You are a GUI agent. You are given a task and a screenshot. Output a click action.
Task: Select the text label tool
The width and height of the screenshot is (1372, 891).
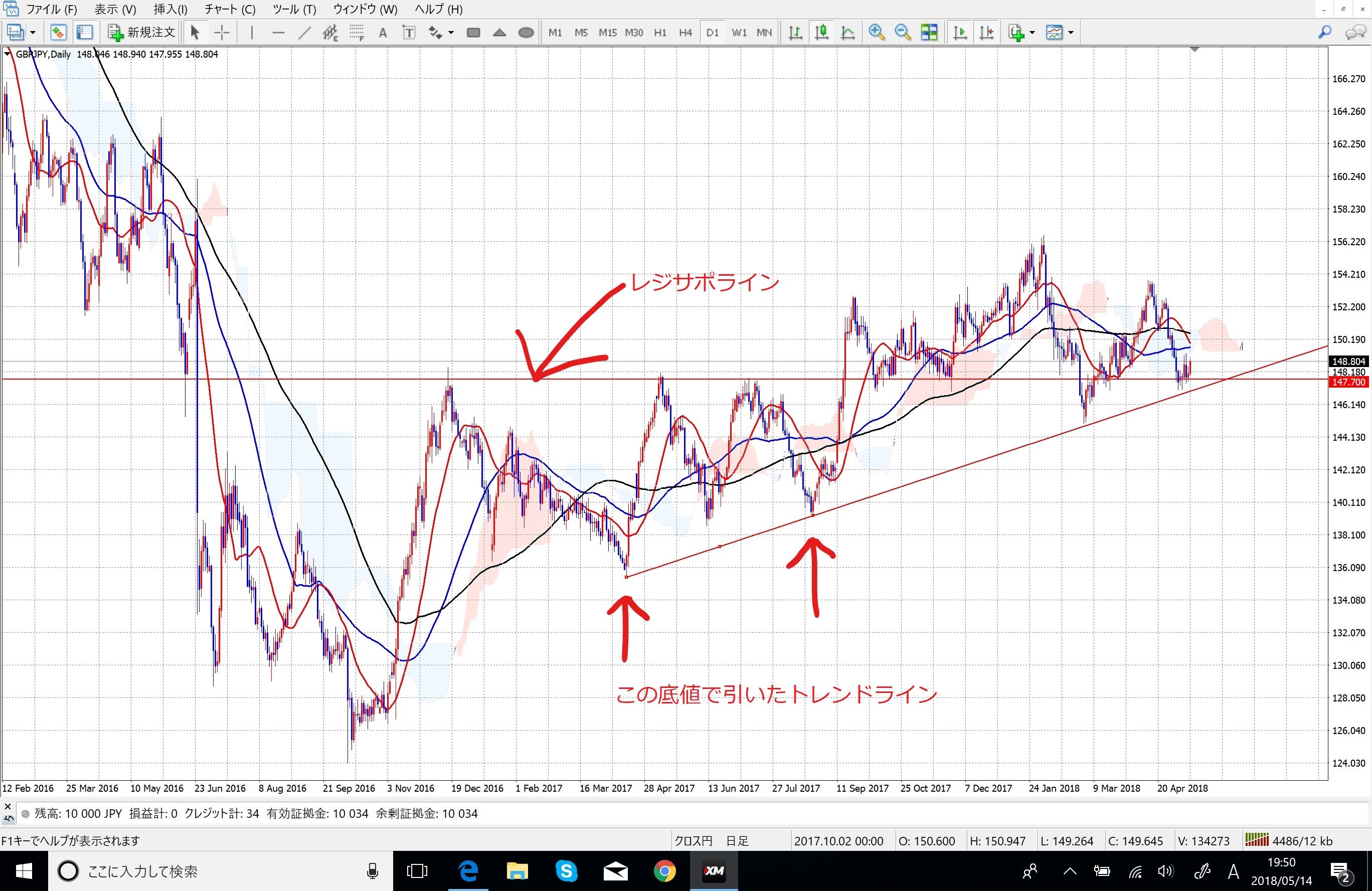click(409, 33)
